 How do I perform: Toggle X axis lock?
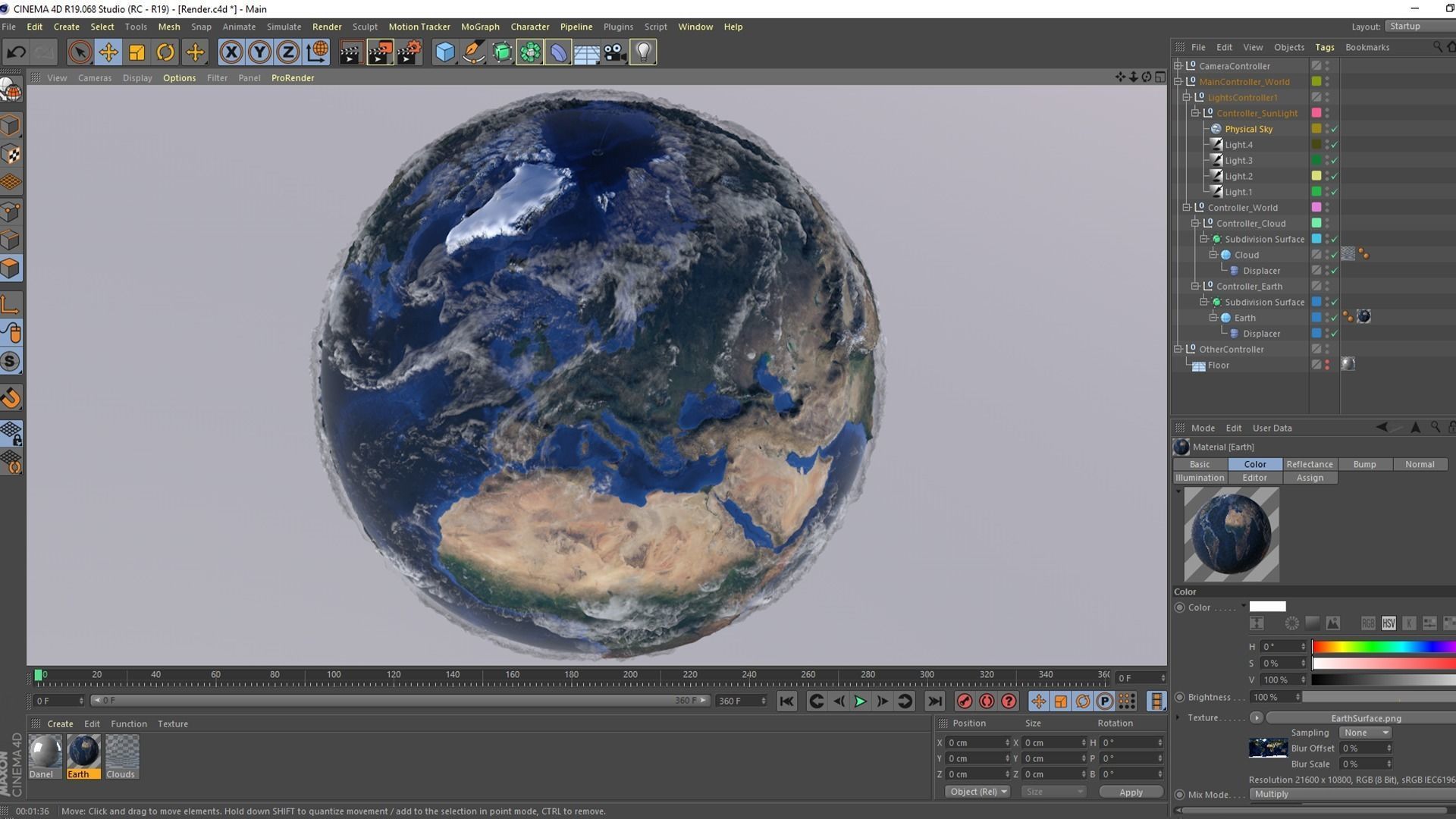(231, 52)
